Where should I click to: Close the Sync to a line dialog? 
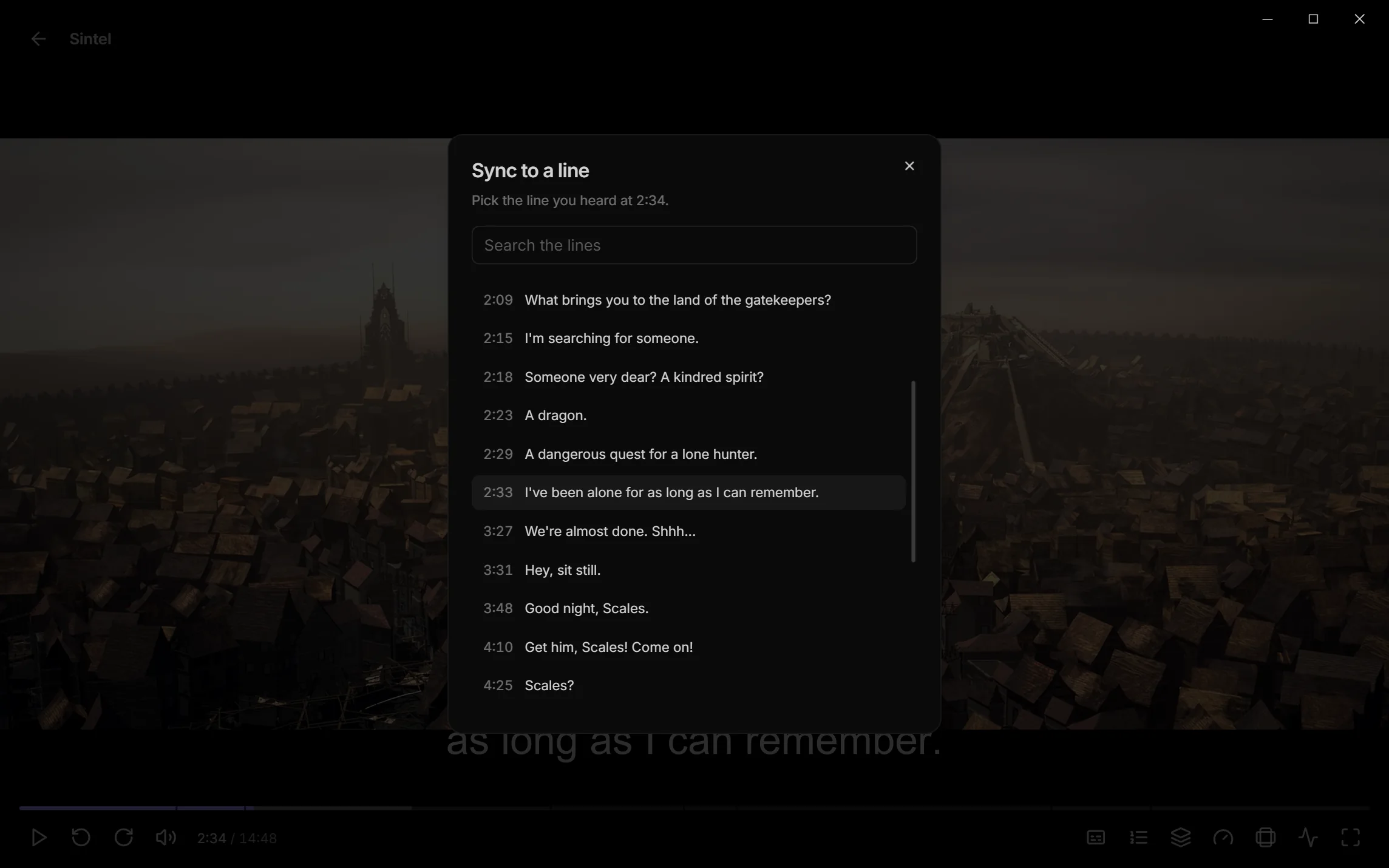(x=909, y=166)
